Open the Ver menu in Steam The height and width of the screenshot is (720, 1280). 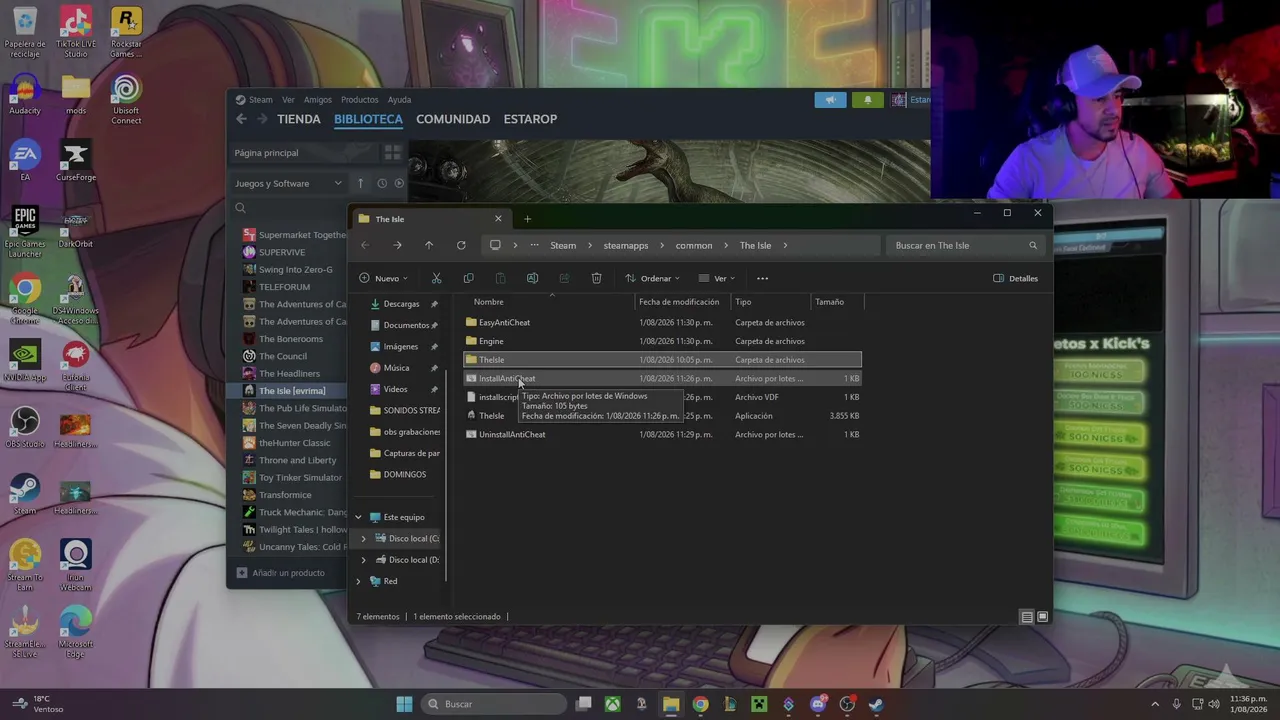click(288, 100)
